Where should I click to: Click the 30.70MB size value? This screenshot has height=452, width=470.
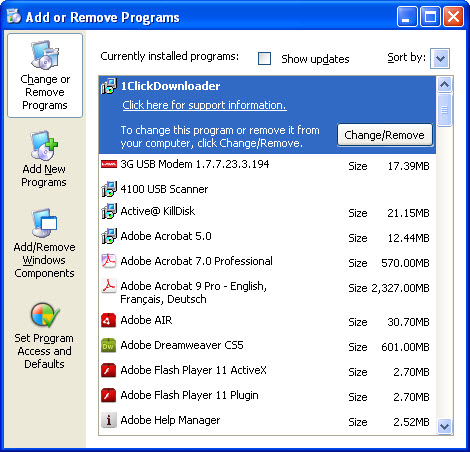(x=408, y=322)
